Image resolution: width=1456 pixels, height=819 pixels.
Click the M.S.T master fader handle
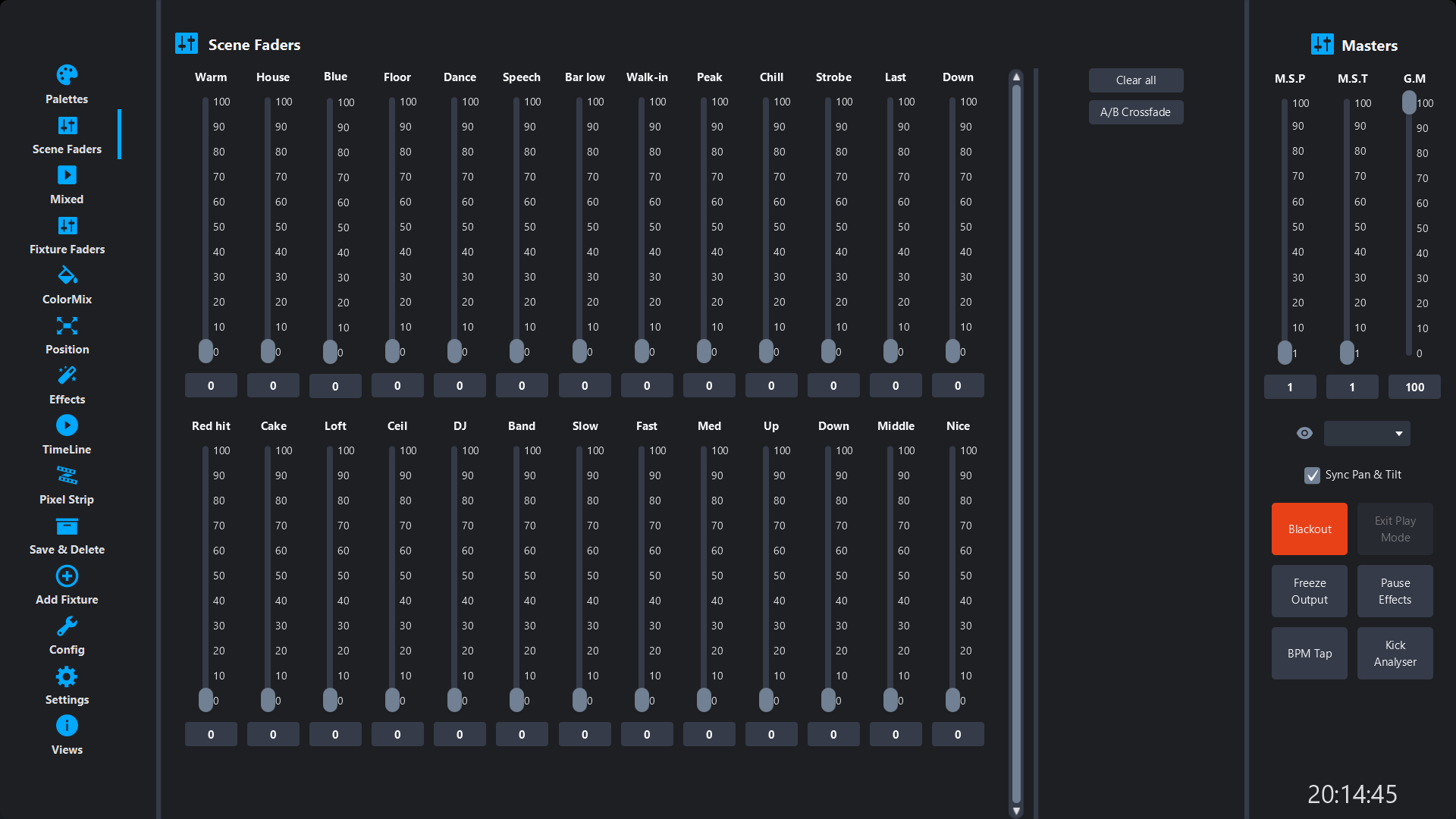tap(1347, 353)
